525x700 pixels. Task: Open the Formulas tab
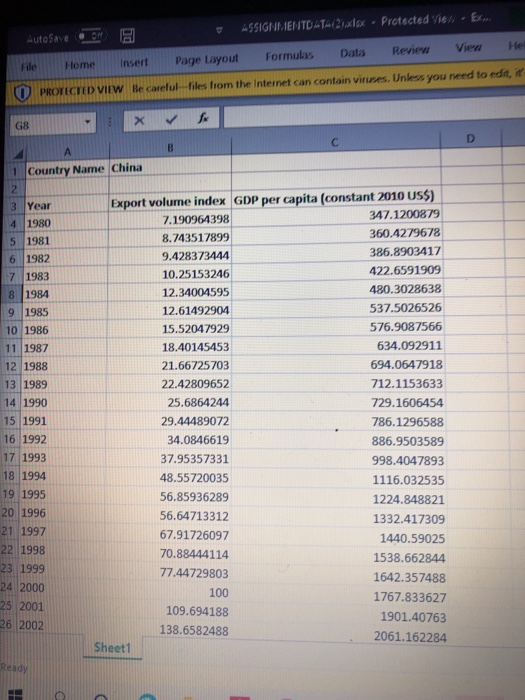289,56
